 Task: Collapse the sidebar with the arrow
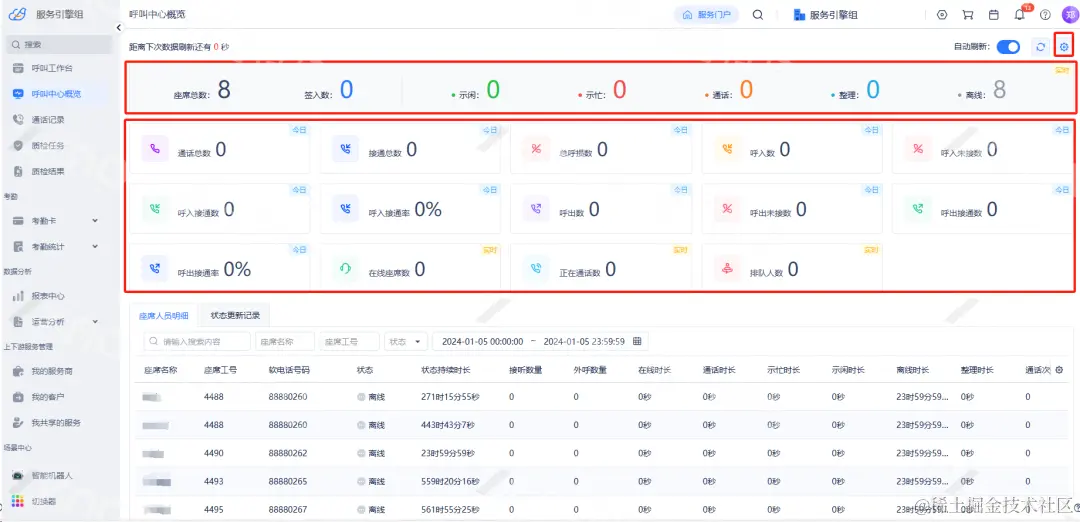point(118,28)
